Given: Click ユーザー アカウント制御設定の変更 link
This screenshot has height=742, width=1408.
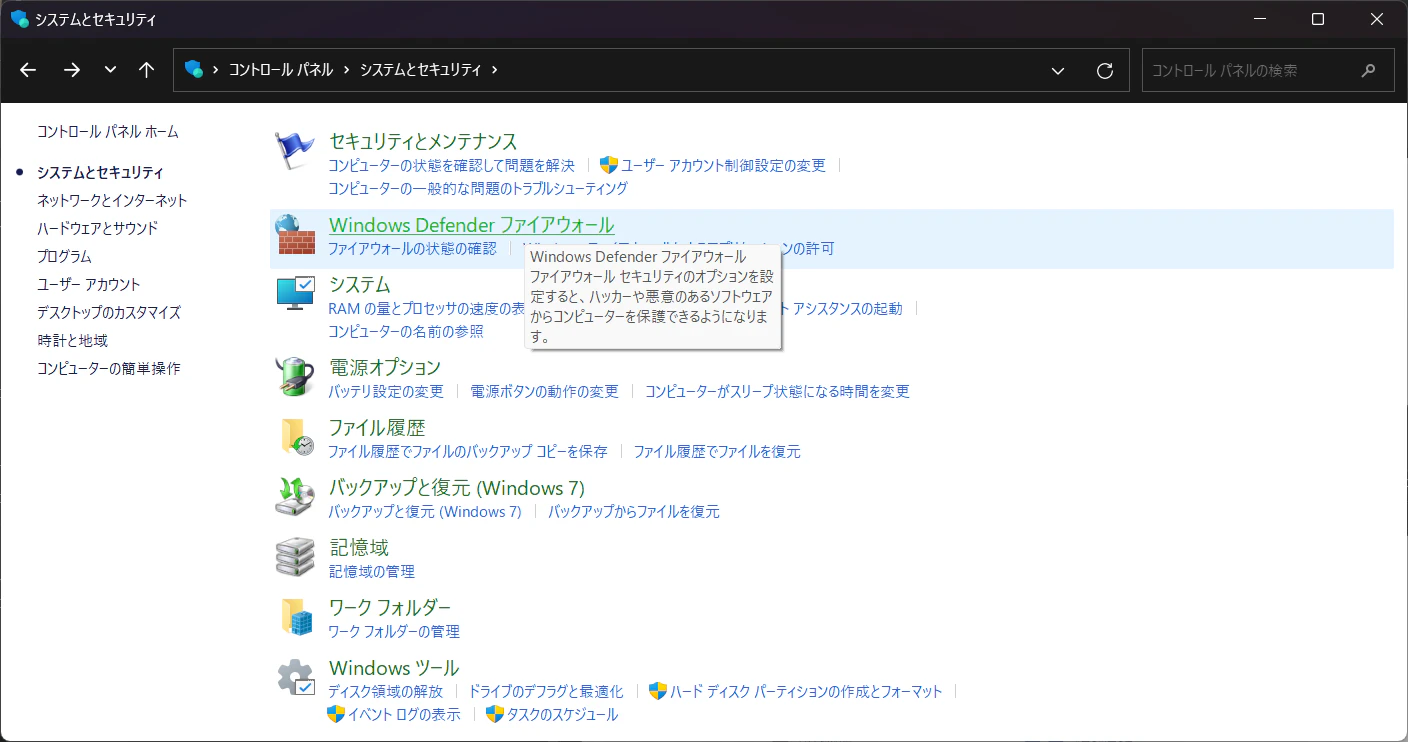Looking at the screenshot, I should coord(724,165).
